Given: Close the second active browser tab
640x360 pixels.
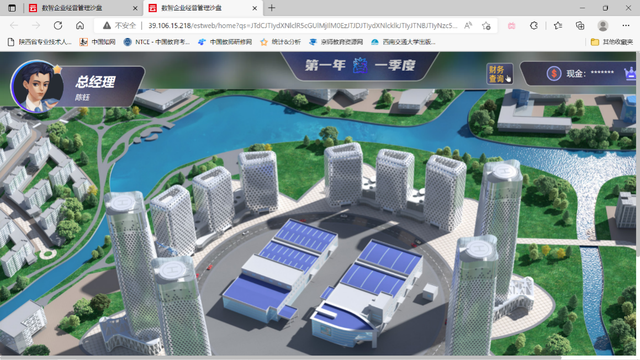Looking at the screenshot, I should click(255, 8).
